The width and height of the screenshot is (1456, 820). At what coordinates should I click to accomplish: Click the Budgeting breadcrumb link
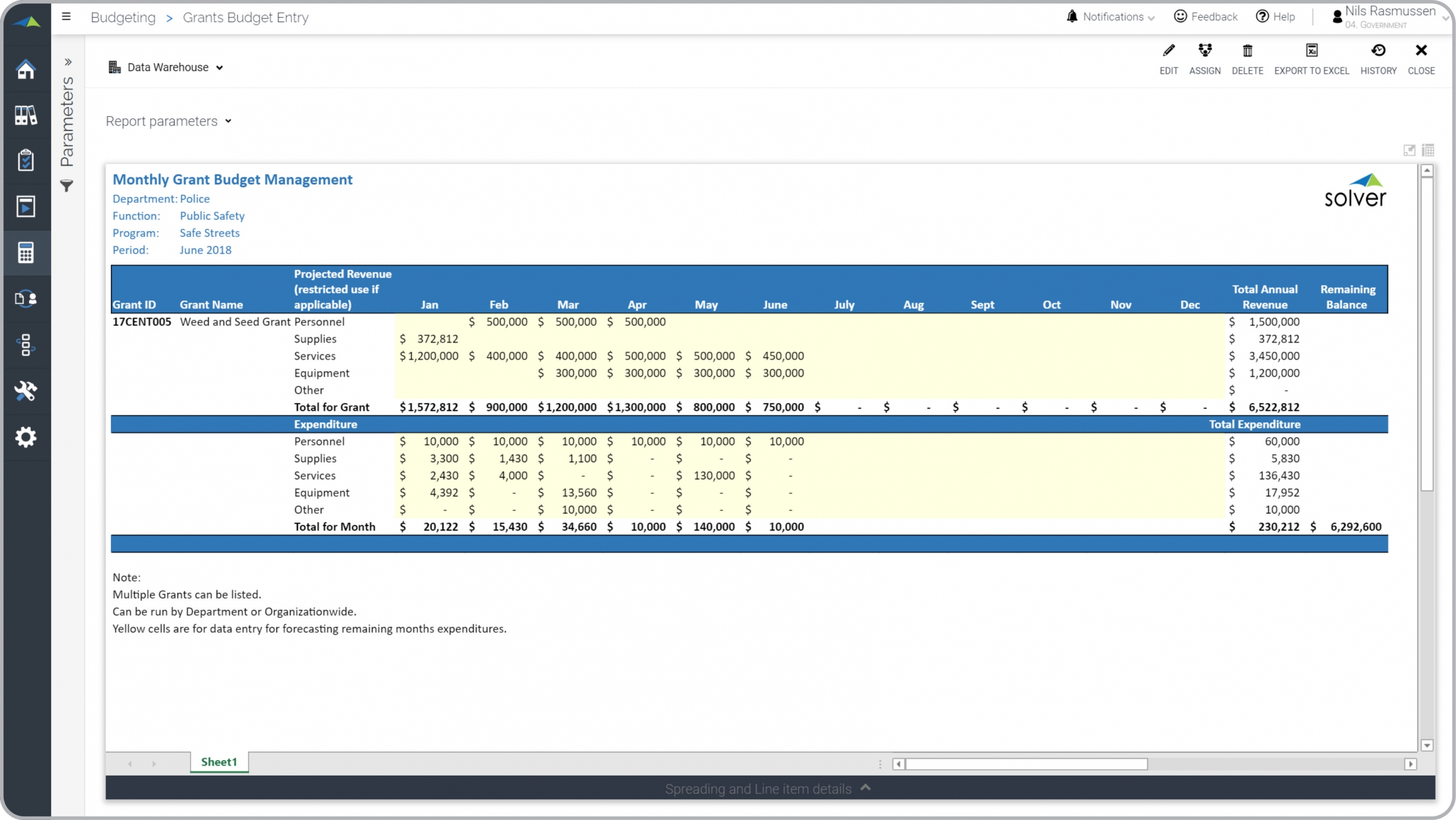(123, 18)
